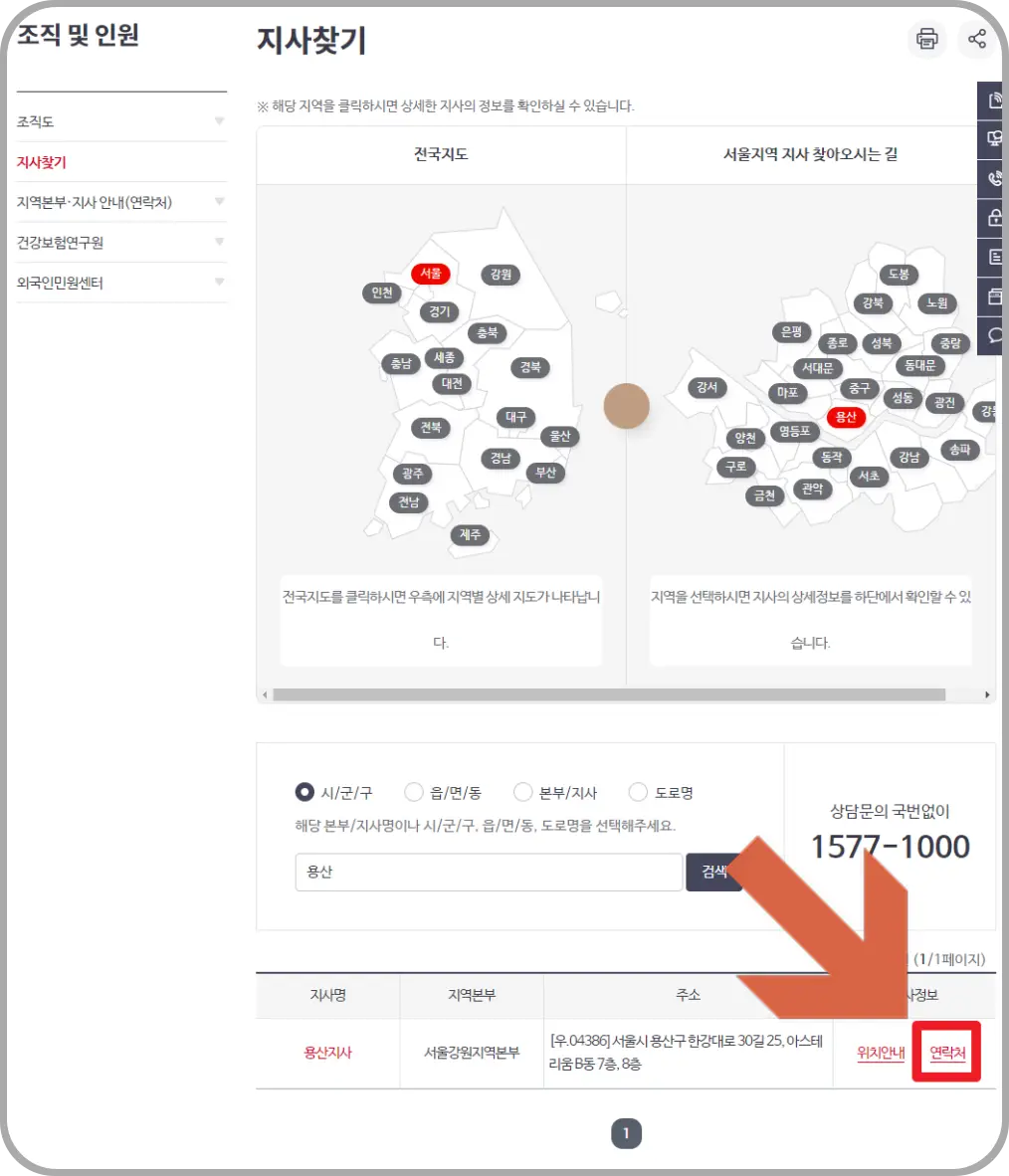
Task: Click the search input containing 용산
Action: tap(488, 873)
